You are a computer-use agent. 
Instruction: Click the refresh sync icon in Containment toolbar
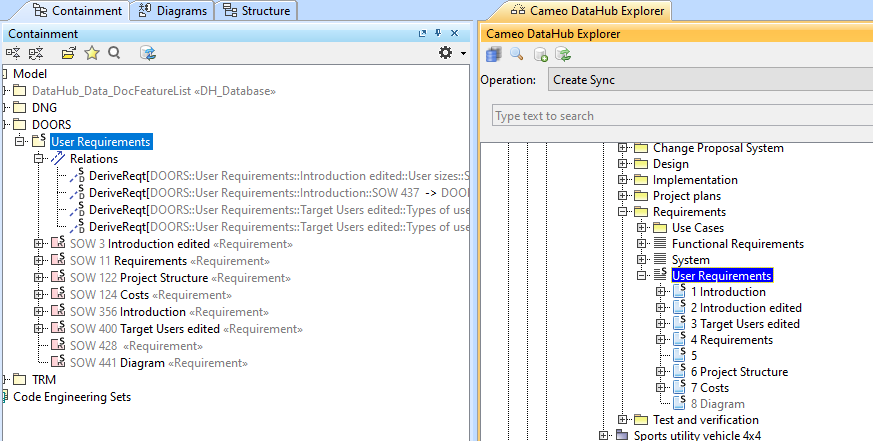(x=147, y=53)
